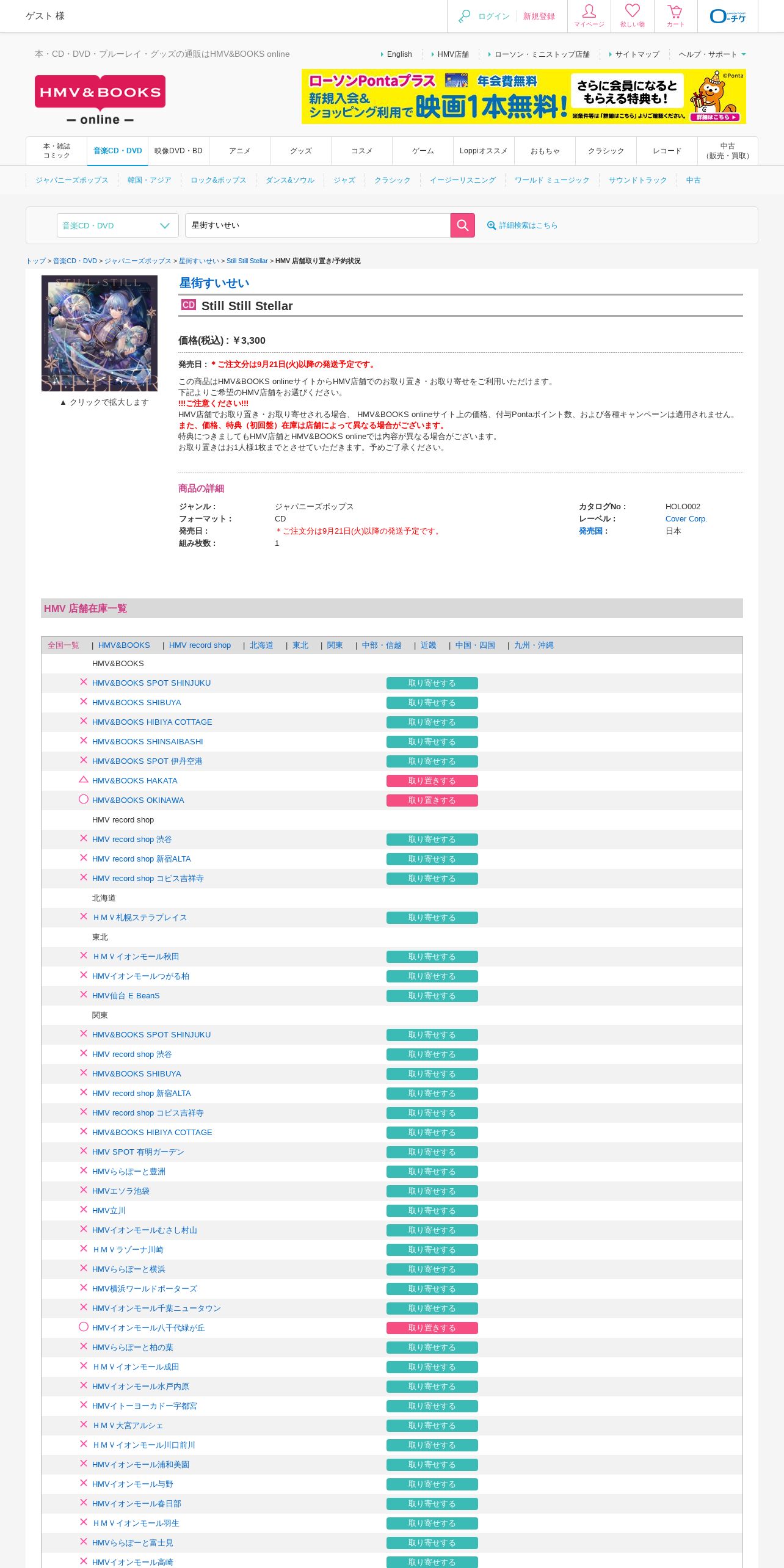
Task: Expand the ヘルプ・サポート dropdown
Action: [712, 54]
